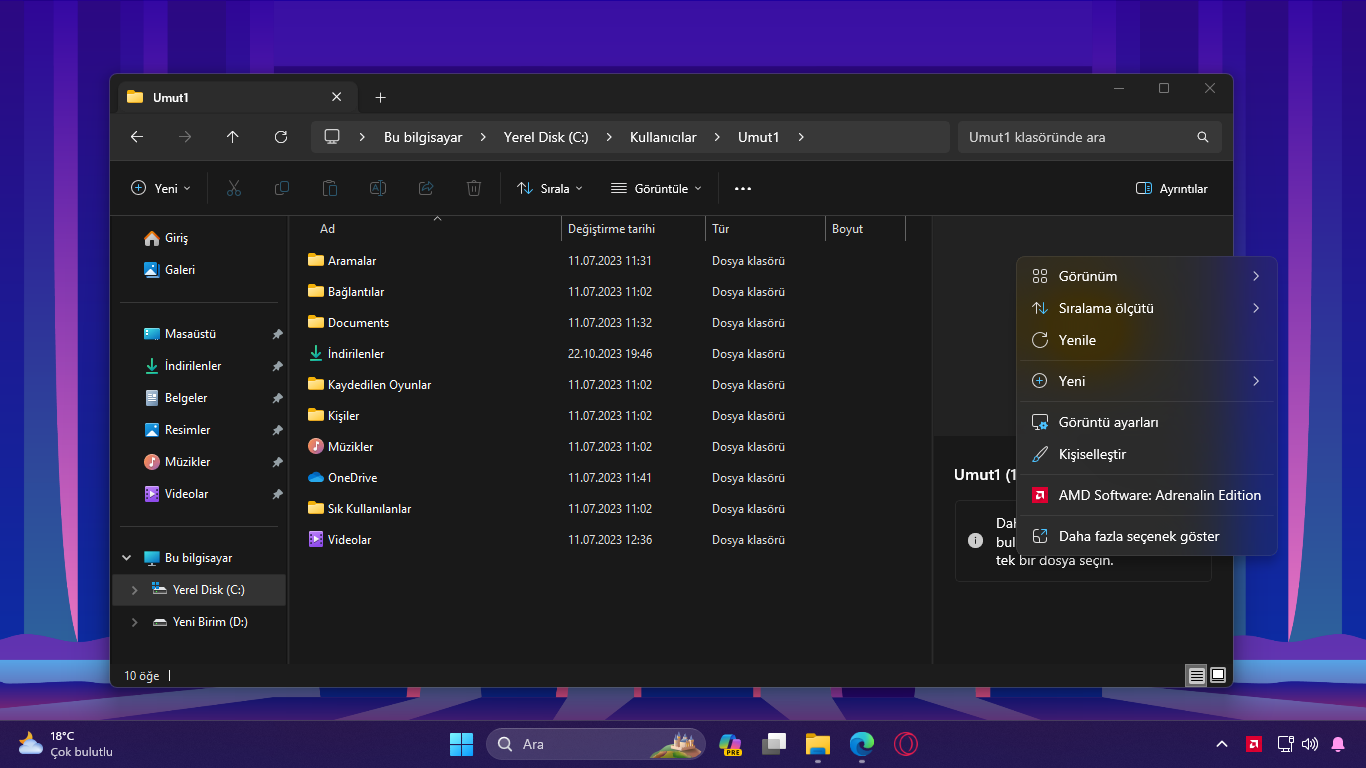Switch to large thumbnails view icon

1218,676
